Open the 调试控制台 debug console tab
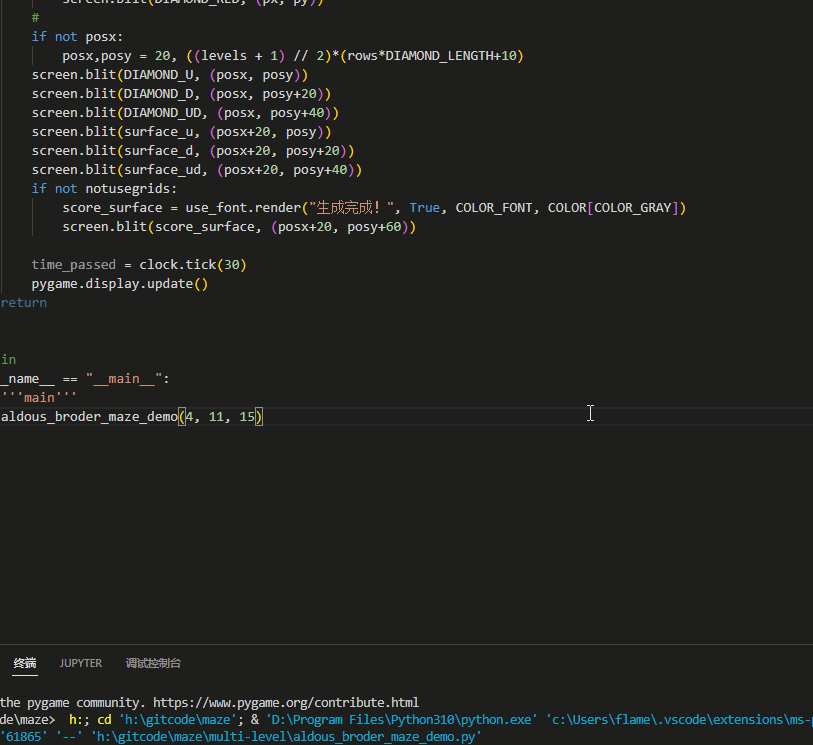813x745 pixels. click(x=153, y=663)
